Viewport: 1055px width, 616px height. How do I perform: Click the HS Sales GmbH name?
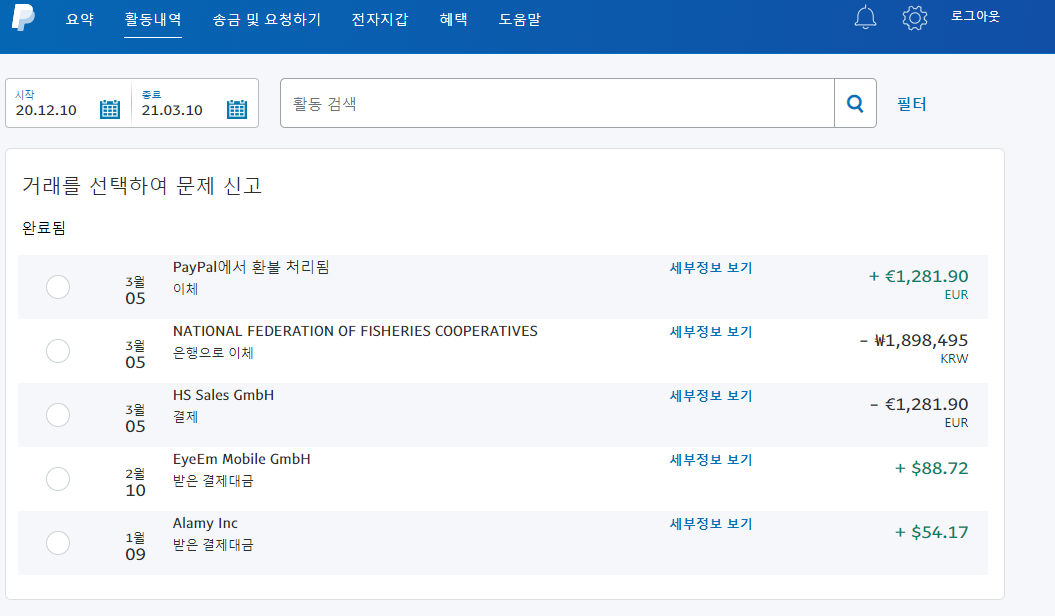click(x=223, y=395)
